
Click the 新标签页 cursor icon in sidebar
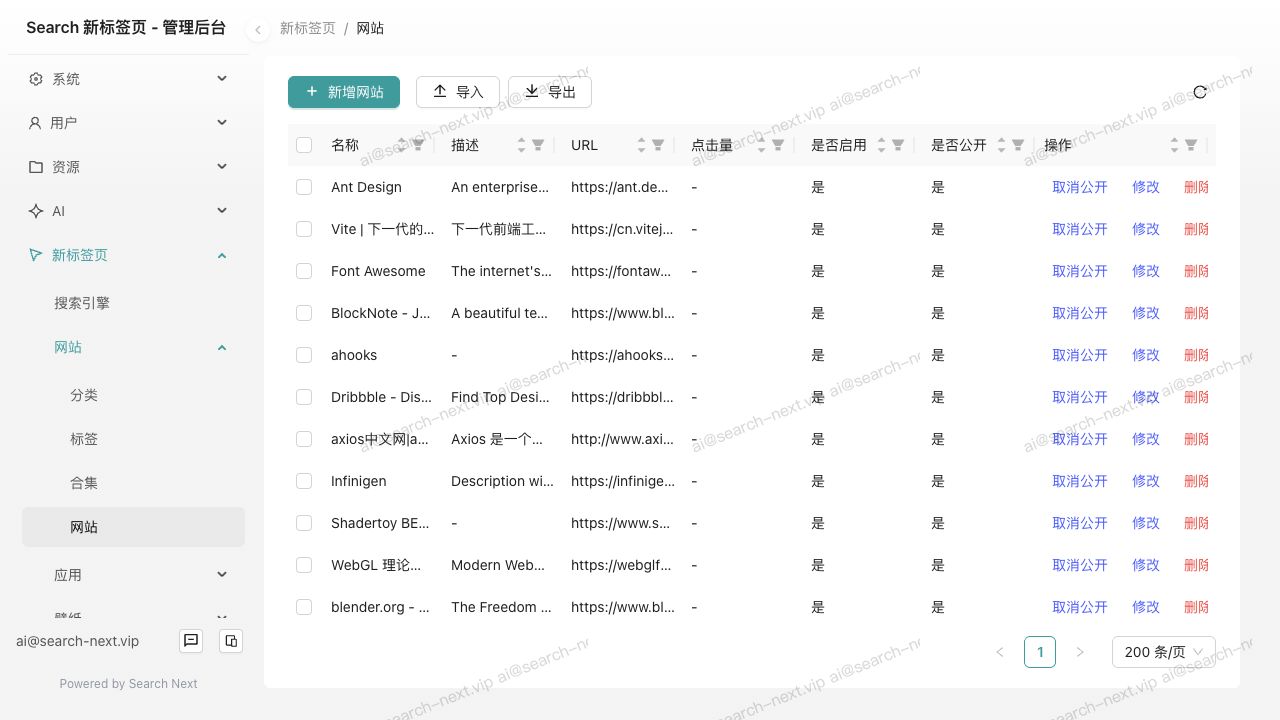click(36, 255)
